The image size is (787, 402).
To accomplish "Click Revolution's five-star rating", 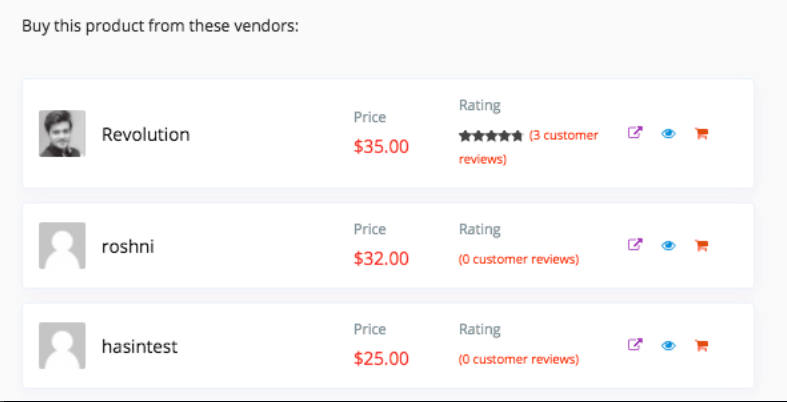I will (491, 136).
